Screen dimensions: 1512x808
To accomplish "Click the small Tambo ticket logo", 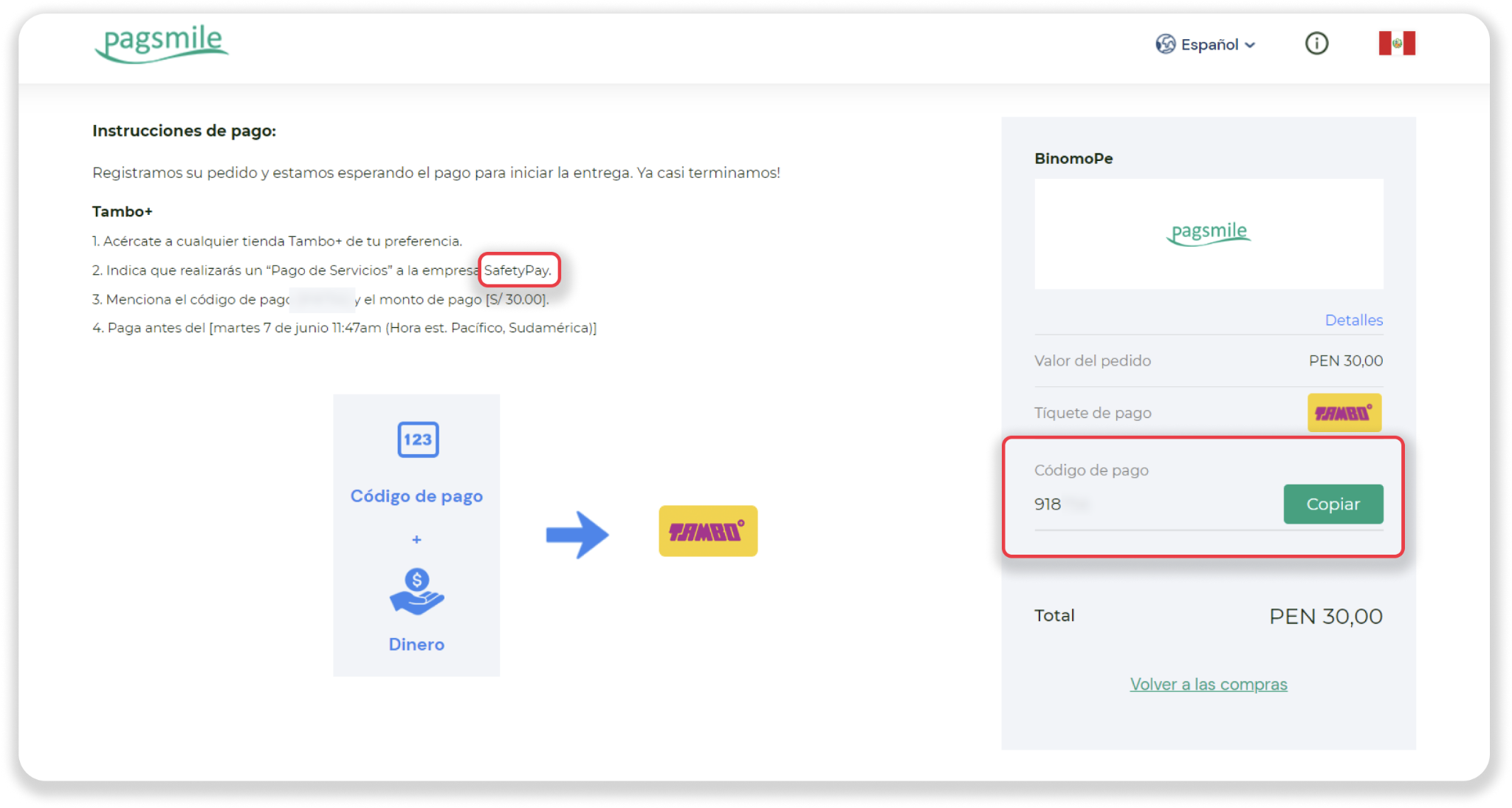I will (x=1344, y=413).
